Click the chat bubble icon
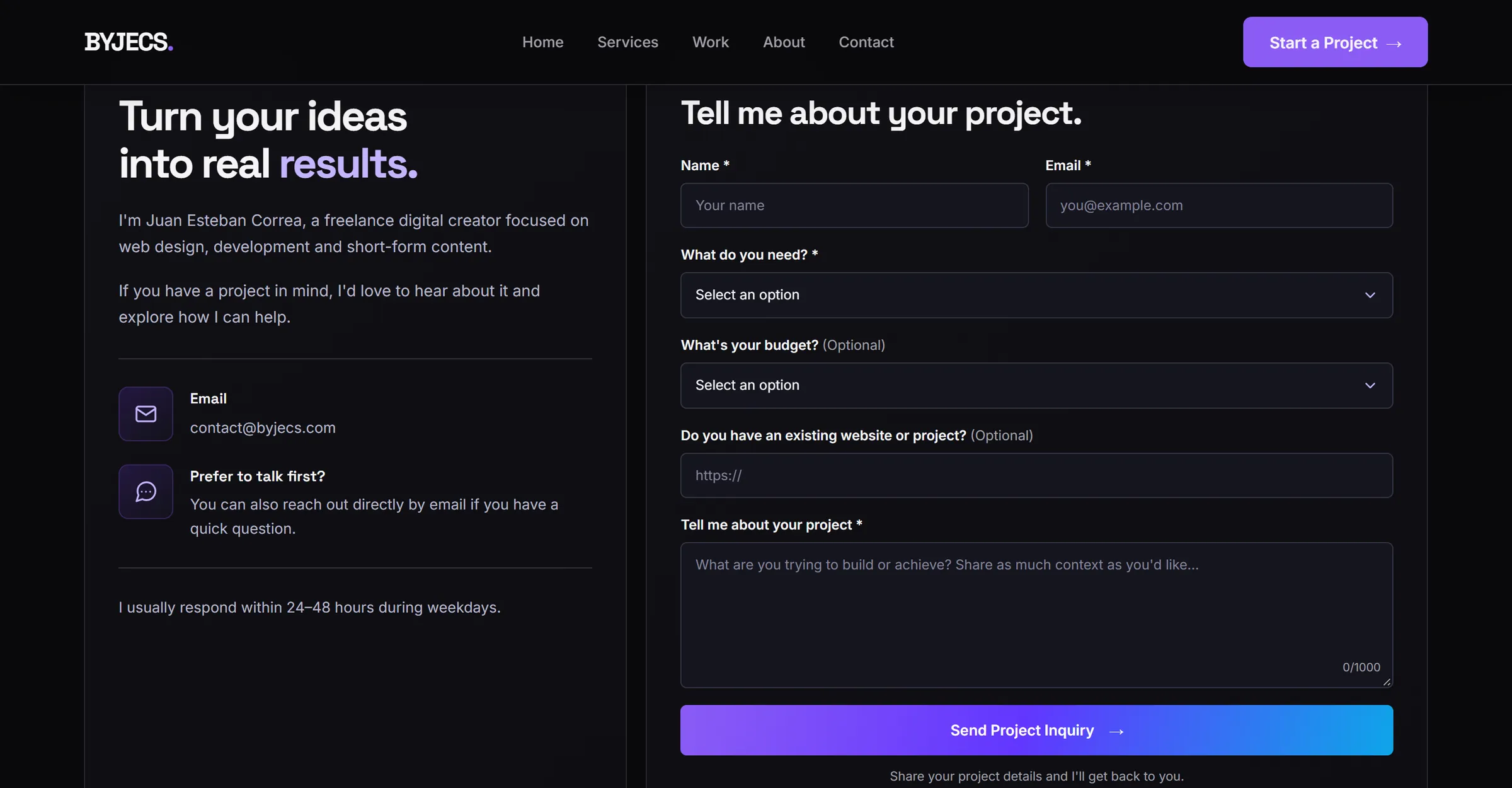The image size is (1512, 788). pos(146,492)
